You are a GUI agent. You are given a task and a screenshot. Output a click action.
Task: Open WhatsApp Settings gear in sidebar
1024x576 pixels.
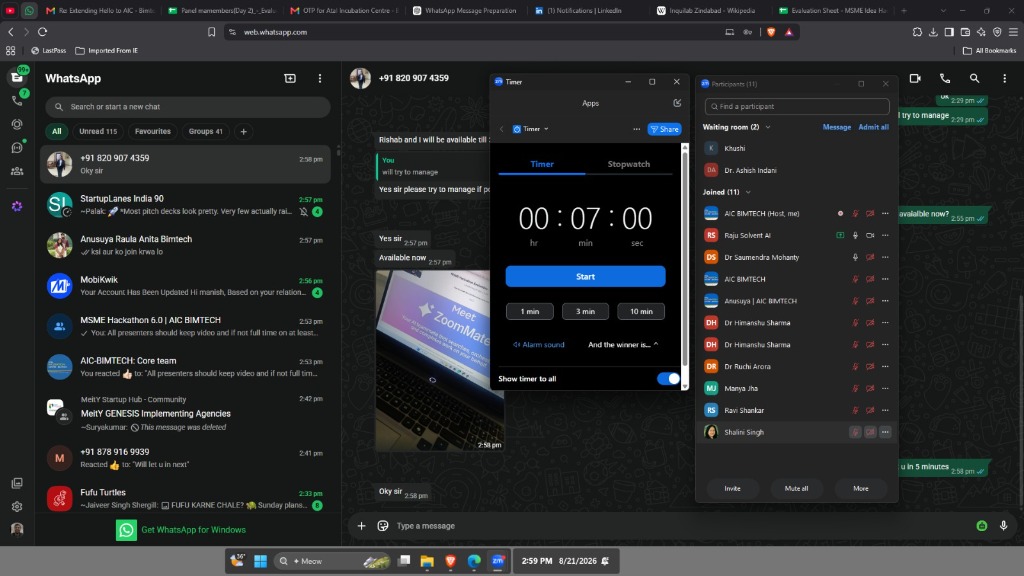coord(17,506)
